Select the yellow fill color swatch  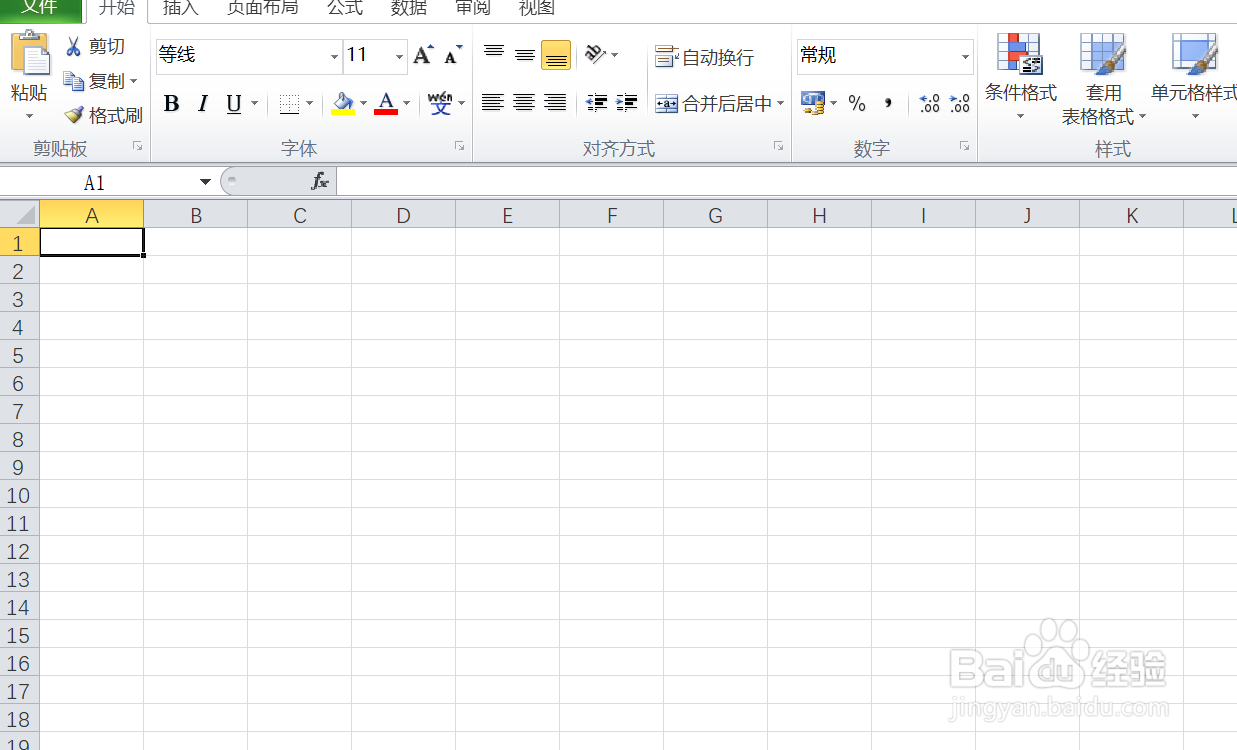click(341, 111)
